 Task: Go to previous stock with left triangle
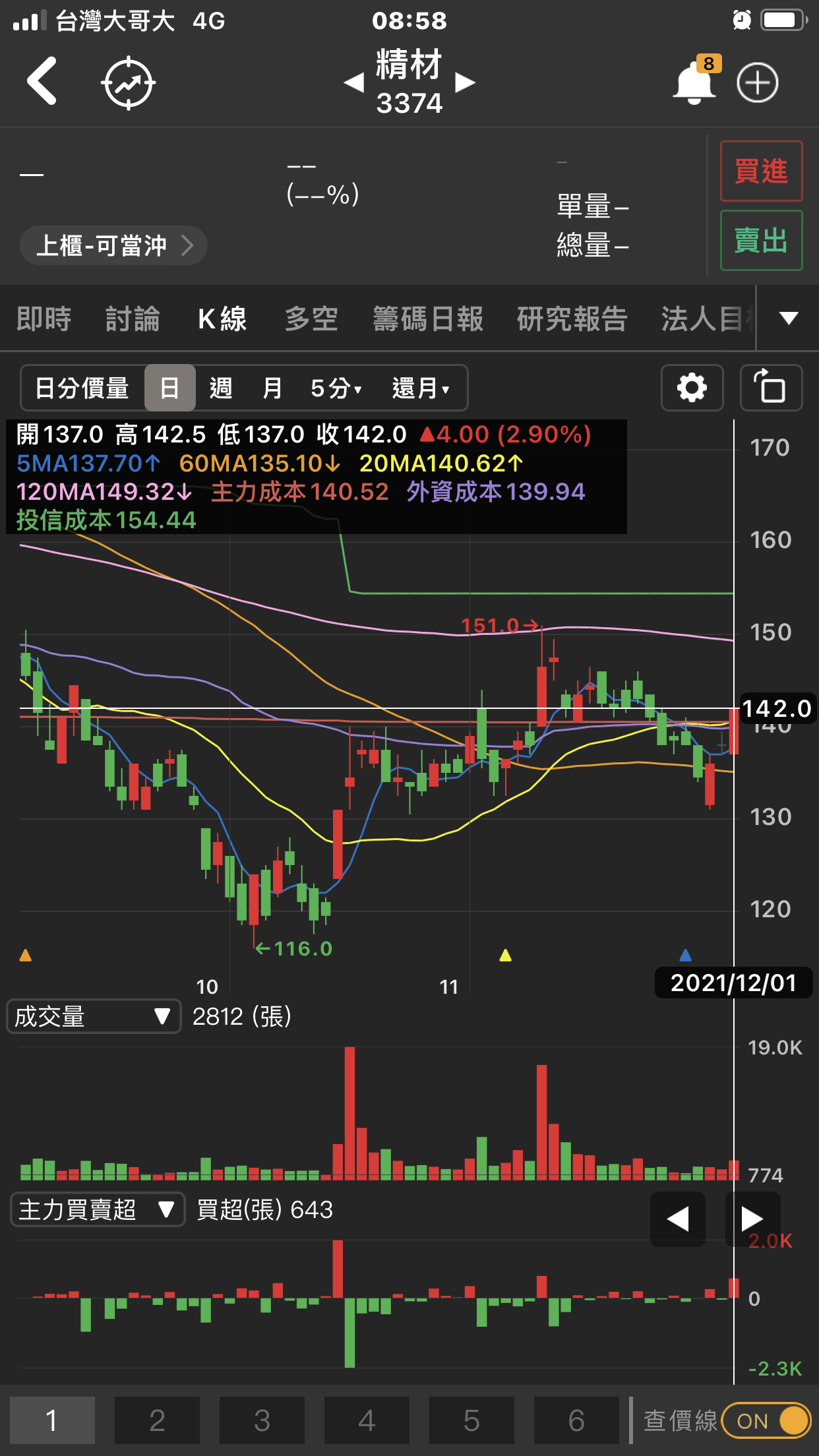[x=354, y=83]
